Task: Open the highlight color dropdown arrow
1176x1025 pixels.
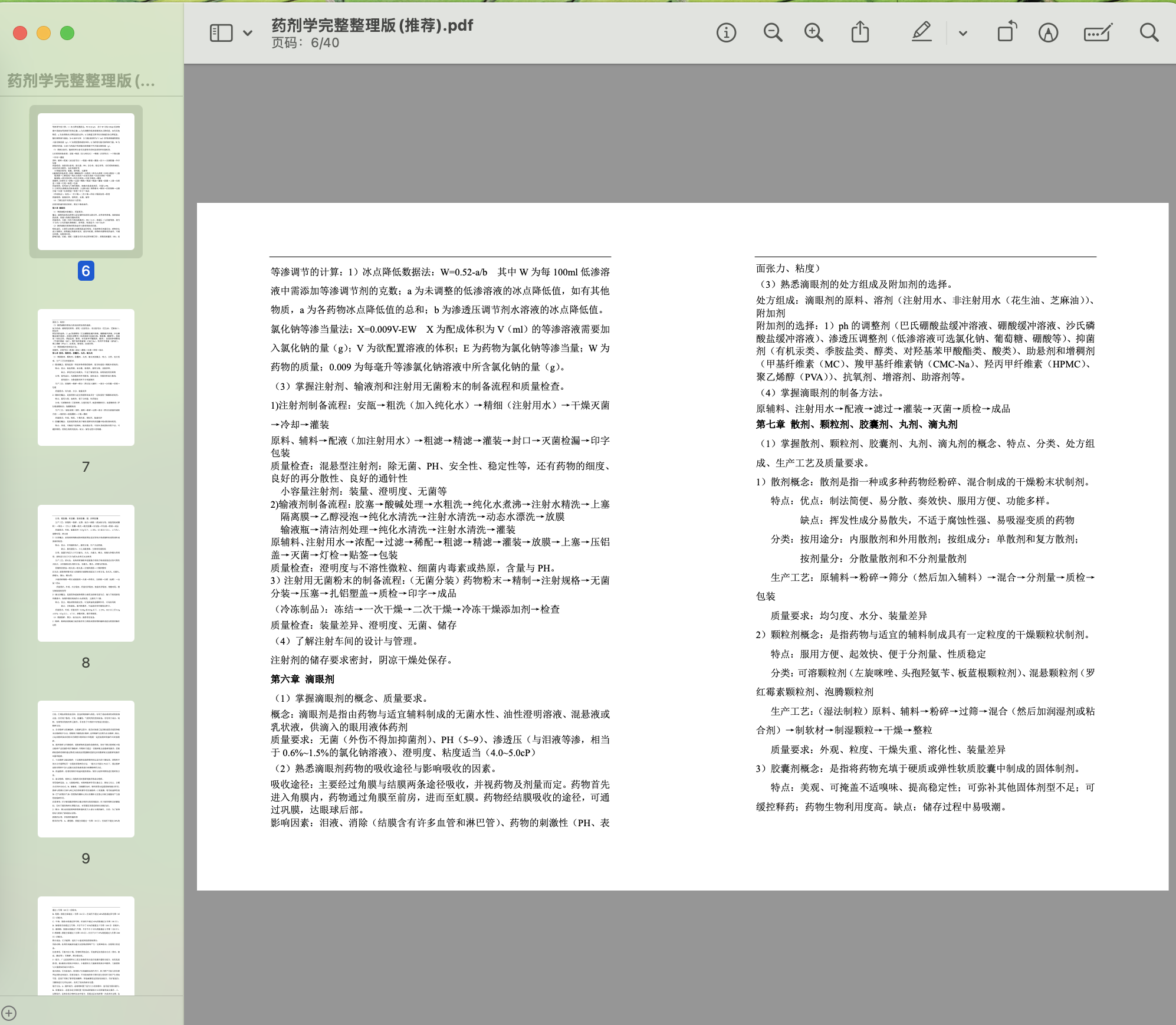Action: tap(963, 33)
